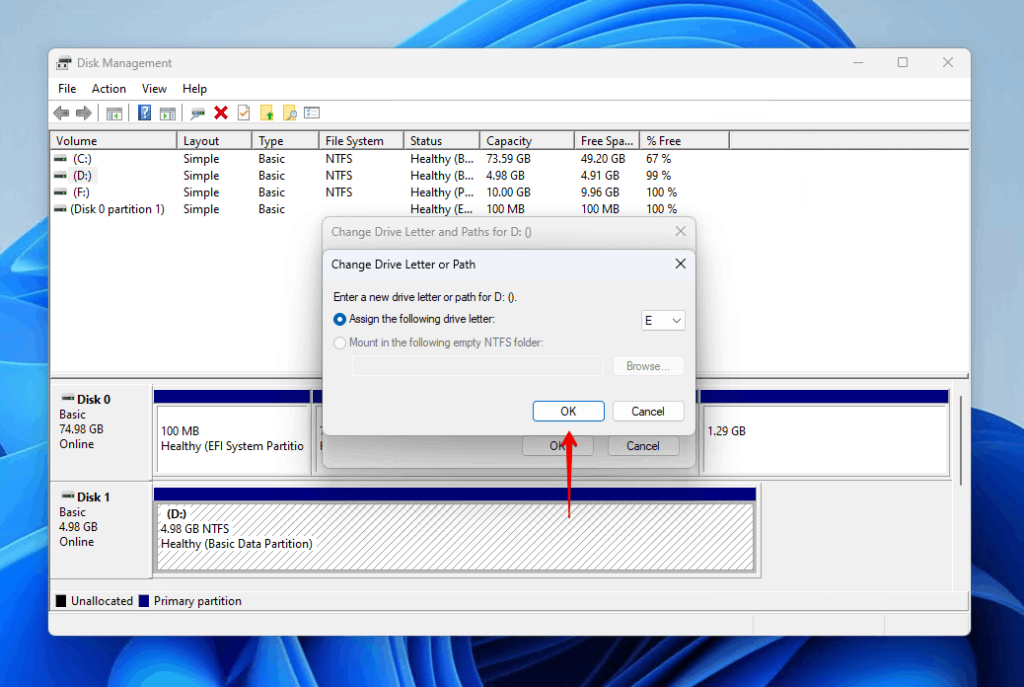This screenshot has width=1024, height=687.
Task: Click the Forward arrow toolbar icon
Action: pos(83,113)
